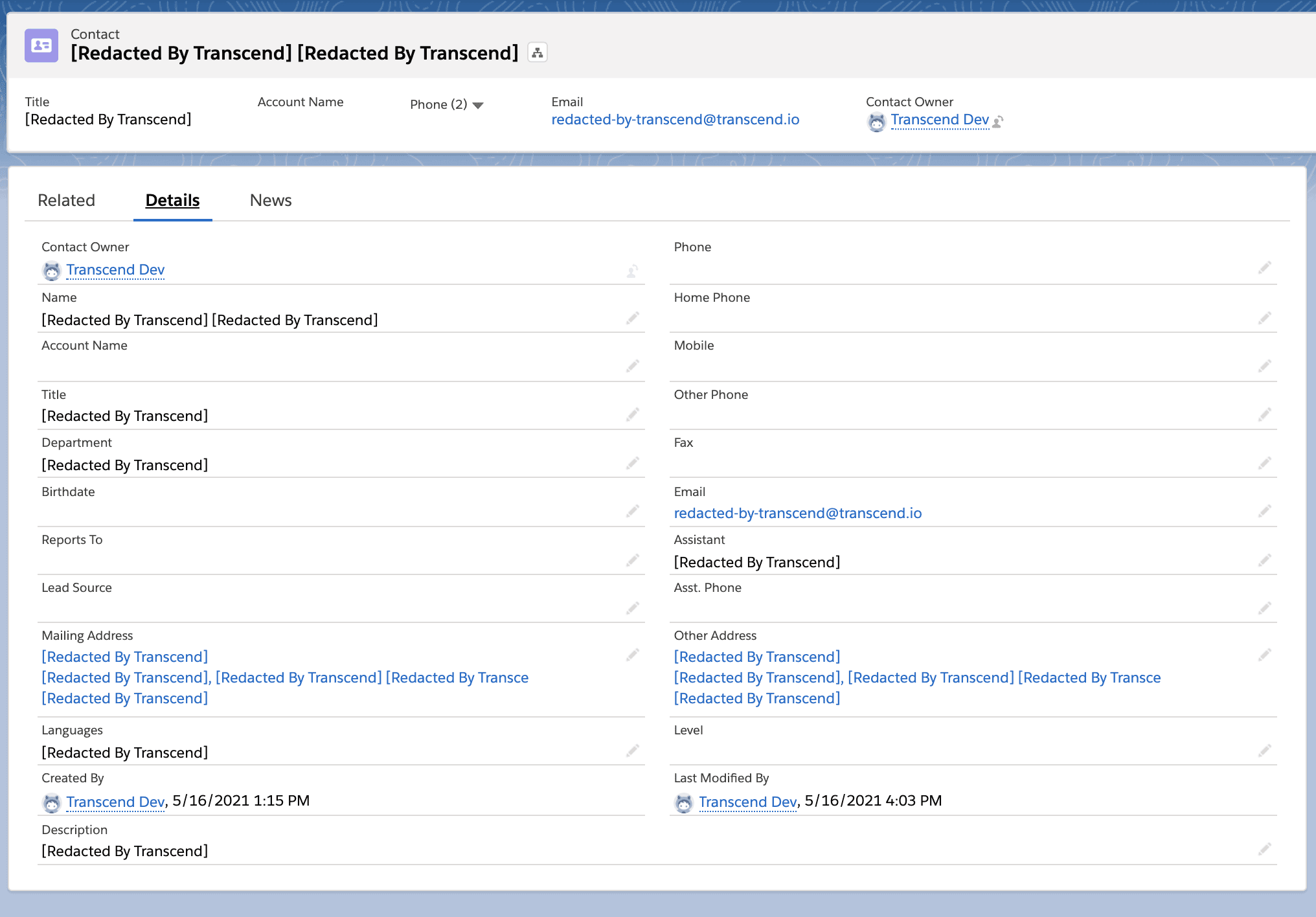Switch to the Related tab
The image size is (1316, 917).
tap(66, 200)
